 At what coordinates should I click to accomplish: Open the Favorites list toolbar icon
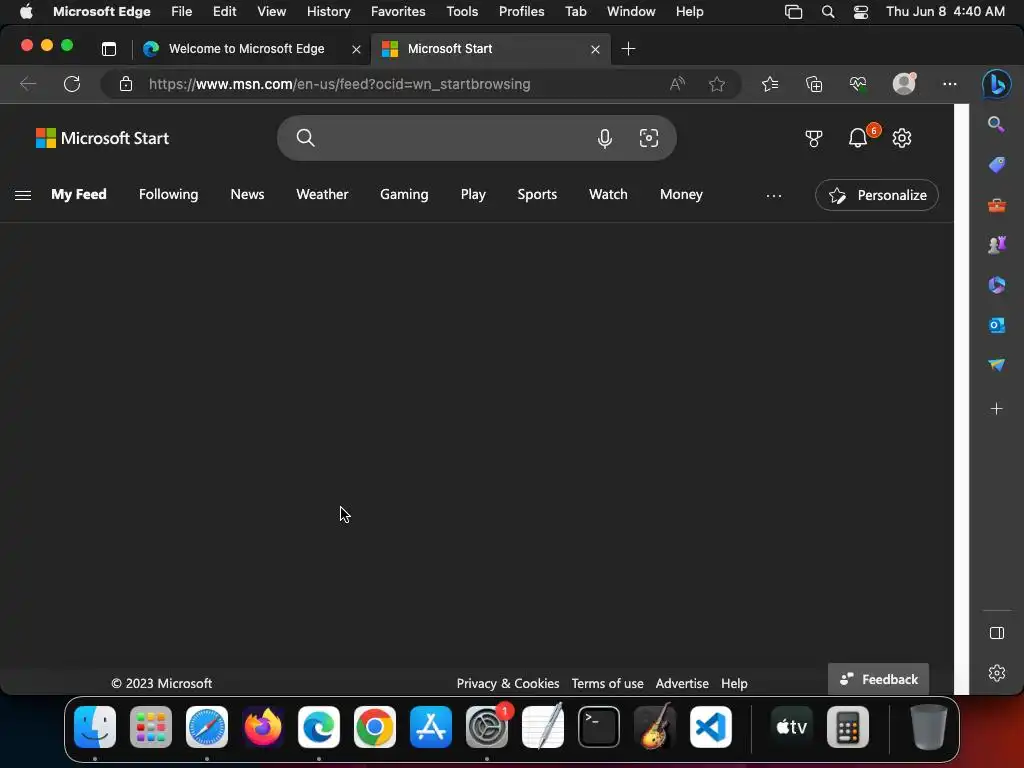pos(770,84)
